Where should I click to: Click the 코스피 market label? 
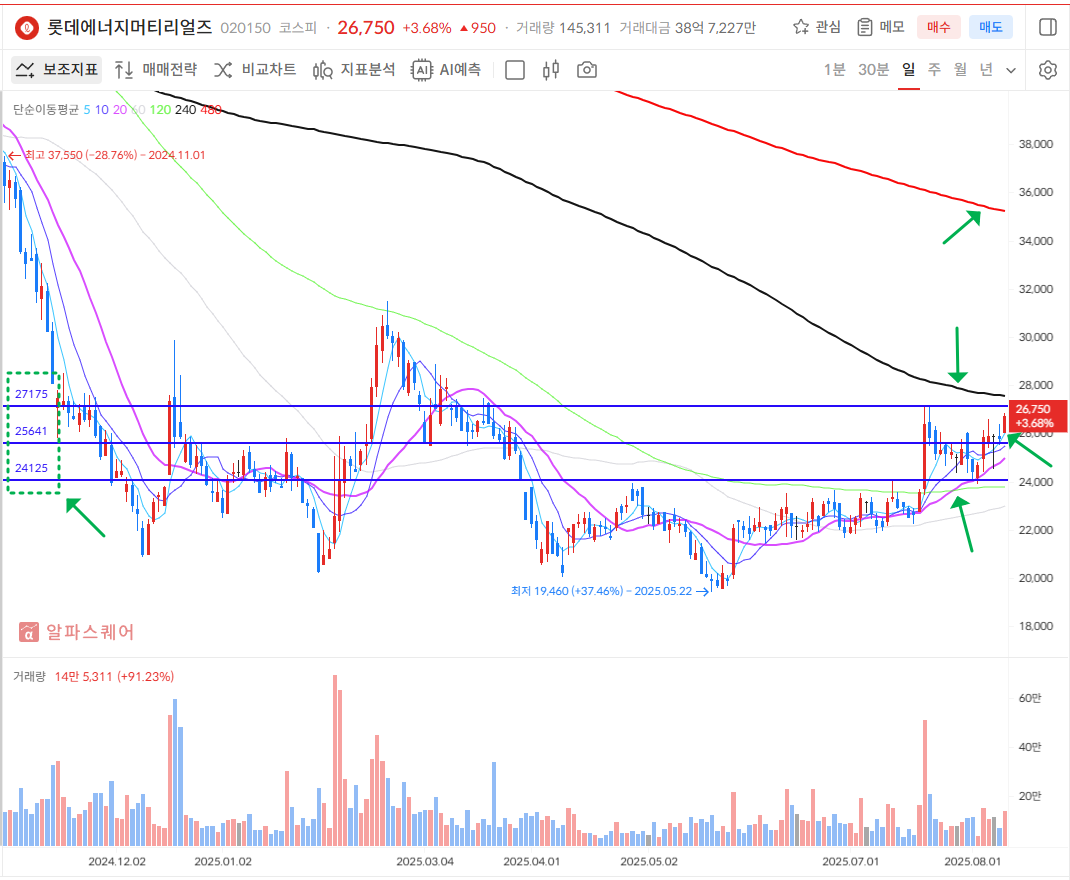[x=298, y=28]
